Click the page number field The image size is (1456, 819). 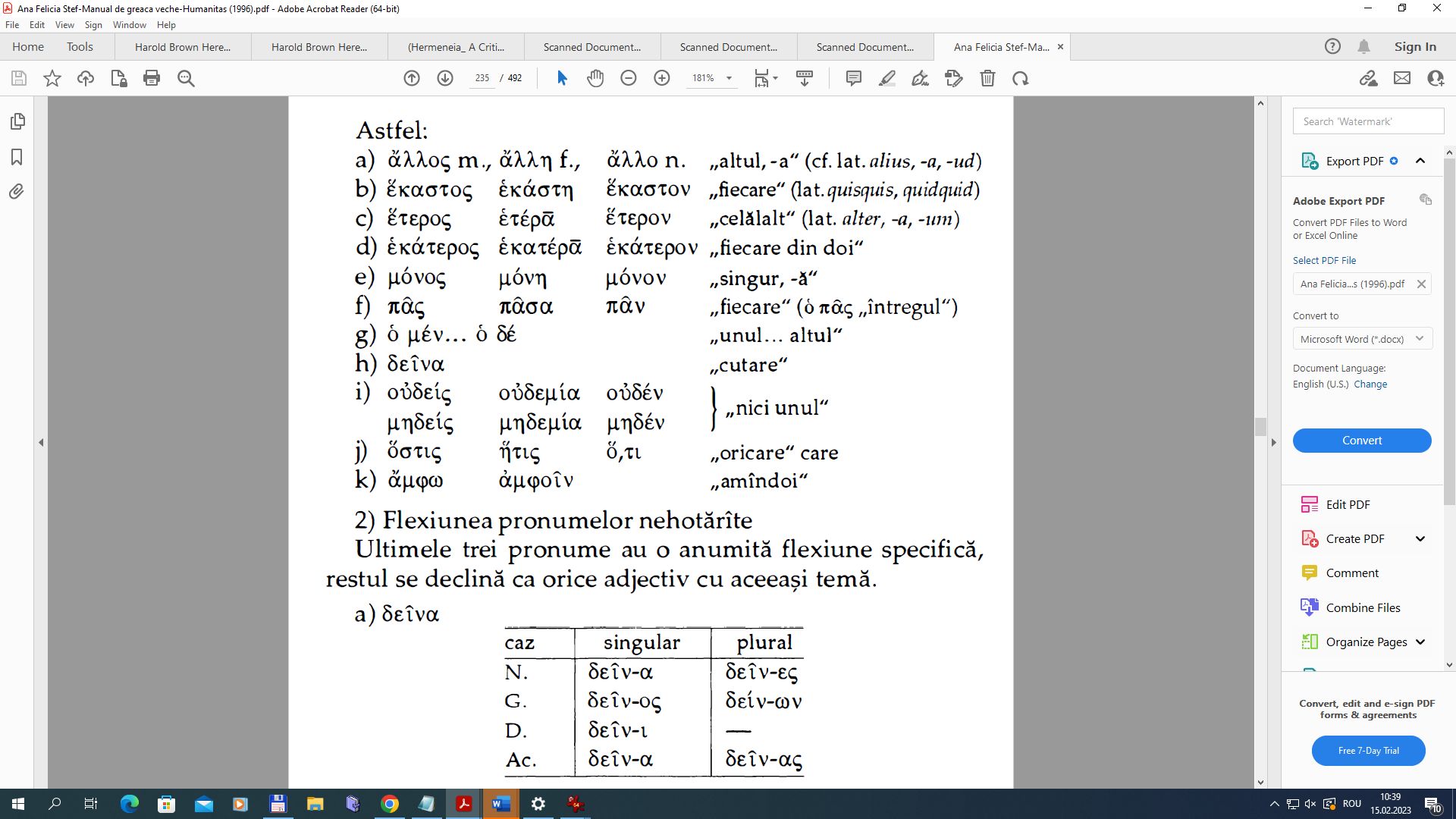coord(482,78)
